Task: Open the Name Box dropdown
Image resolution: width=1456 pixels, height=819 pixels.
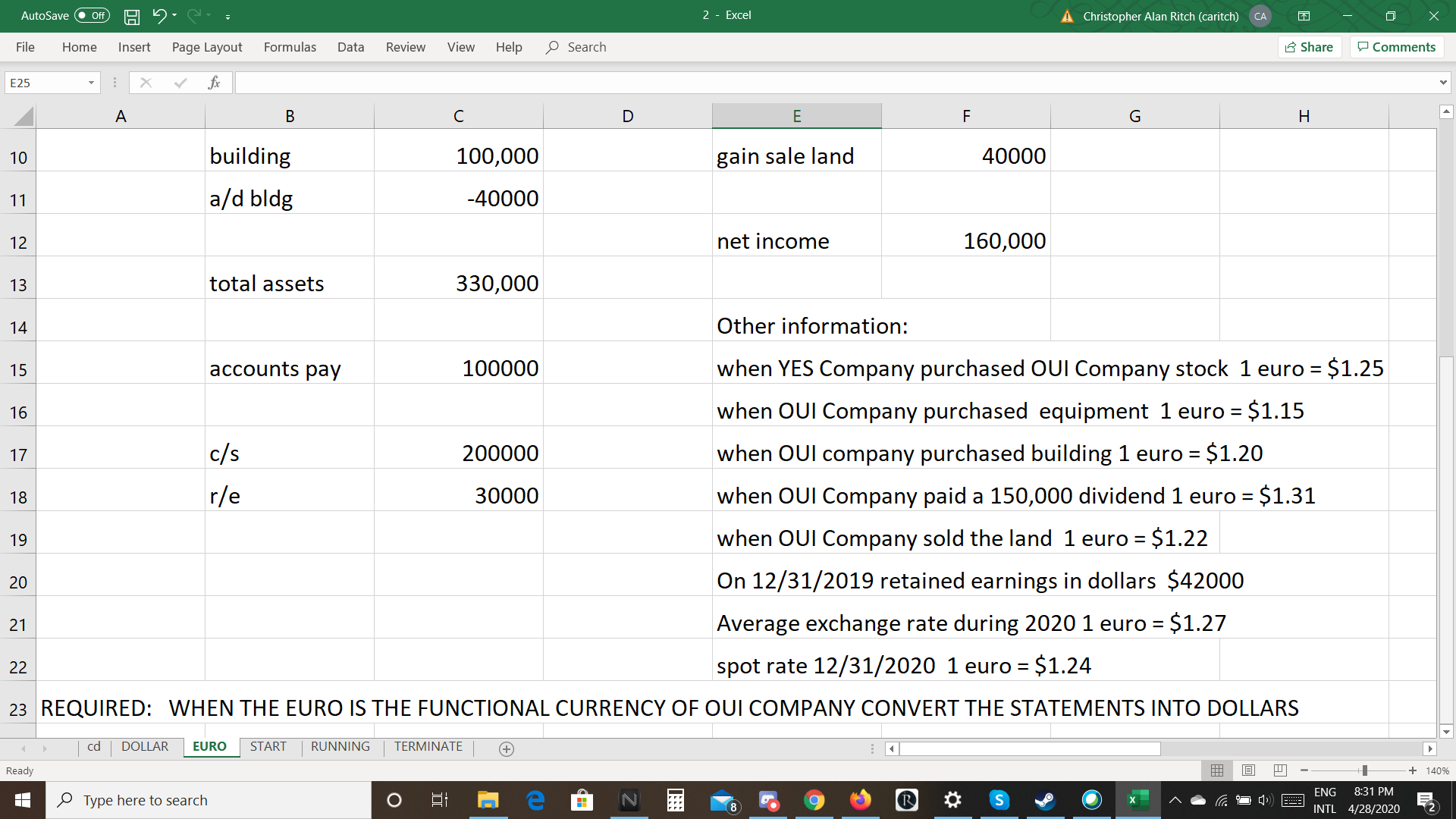Action: 89,82
